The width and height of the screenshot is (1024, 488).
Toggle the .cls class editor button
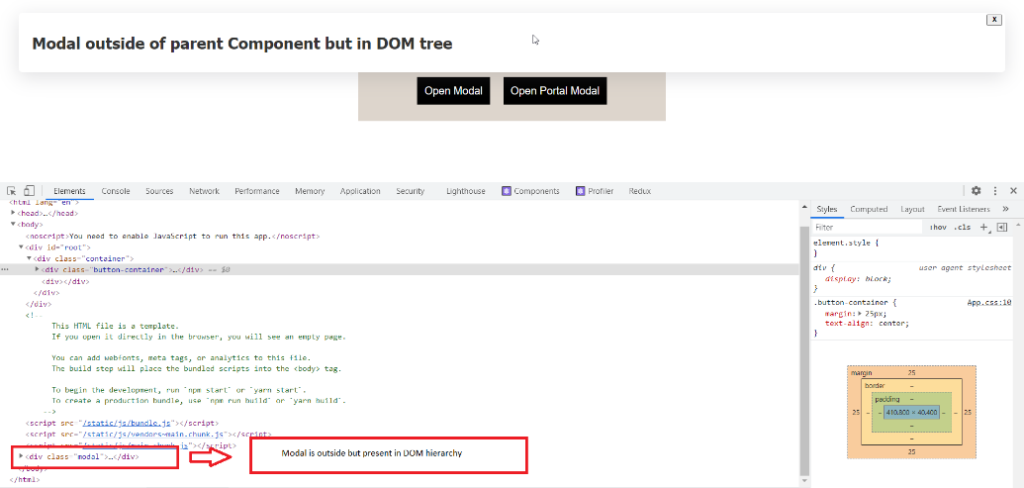click(x=961, y=227)
